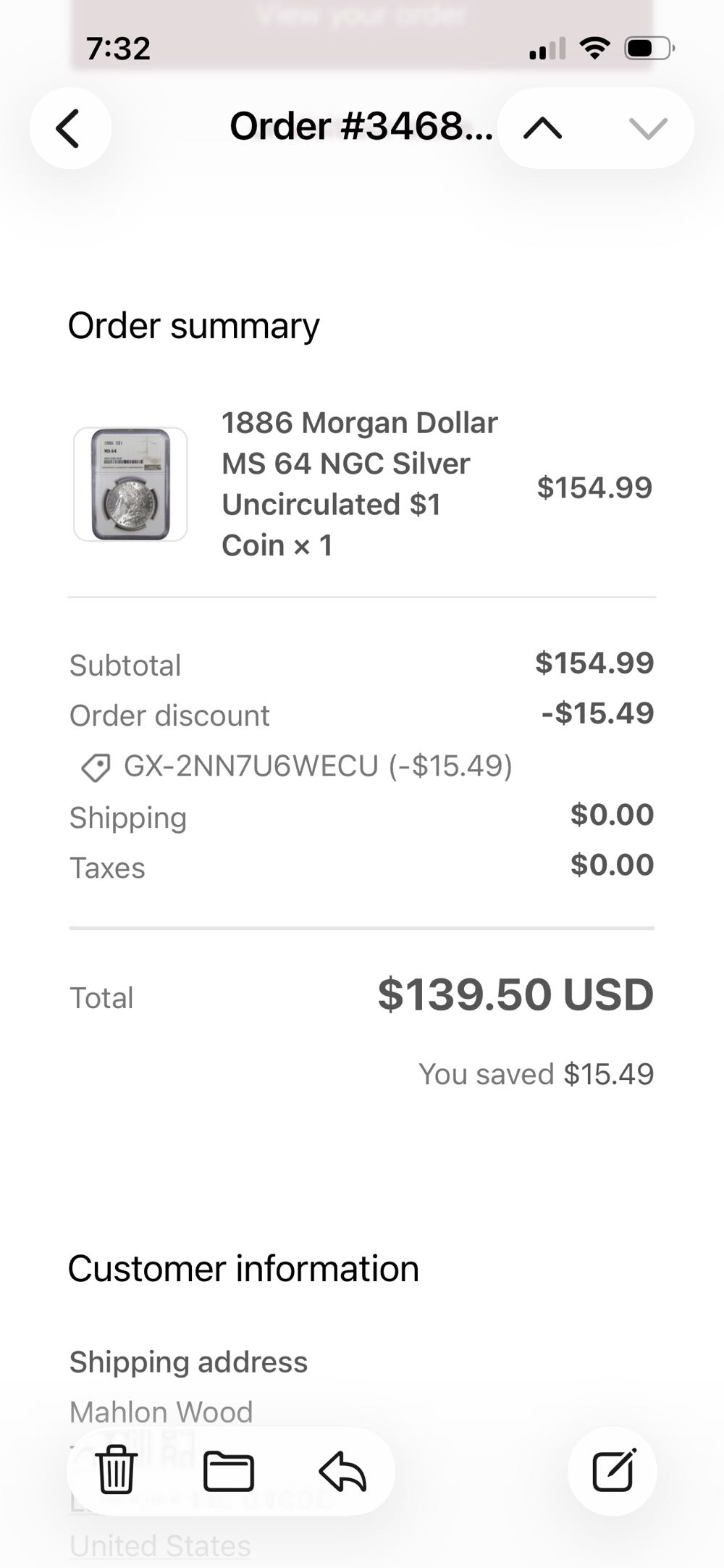Expand the truncated Order #3468 title

click(361, 127)
